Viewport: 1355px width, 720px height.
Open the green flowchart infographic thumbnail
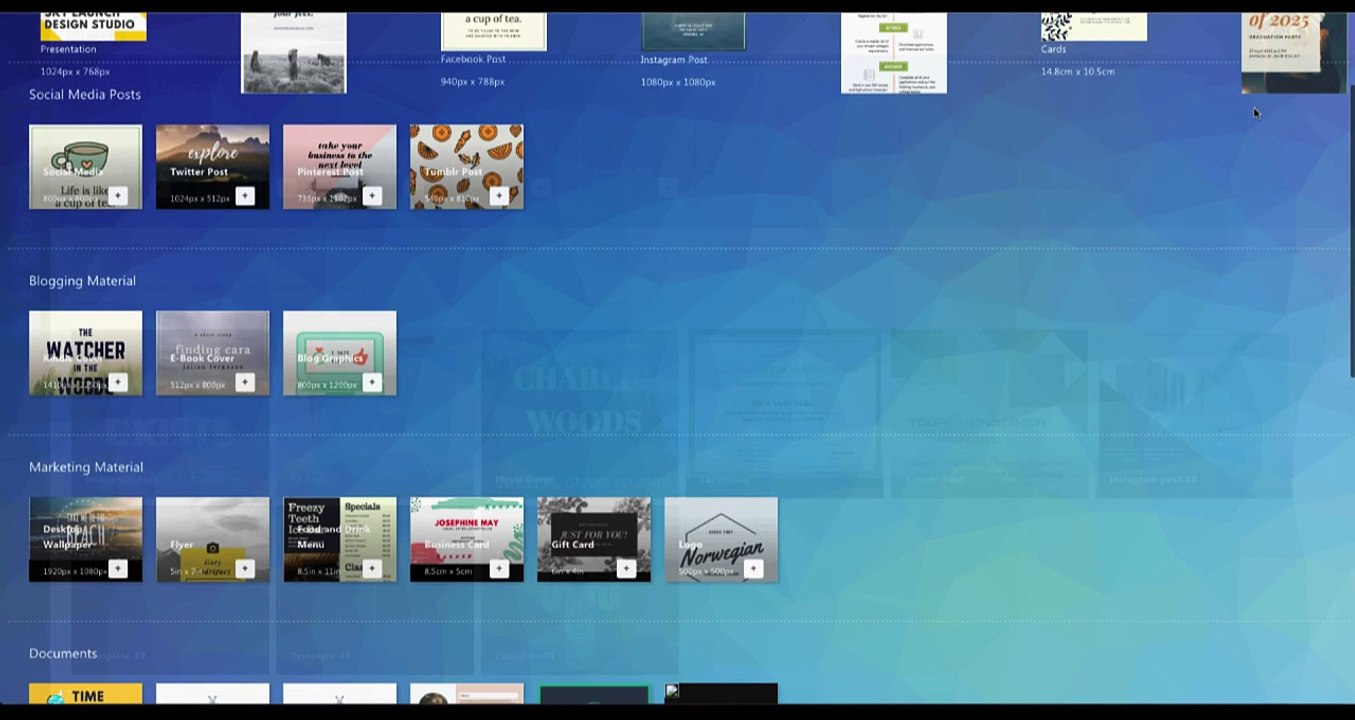tap(894, 52)
